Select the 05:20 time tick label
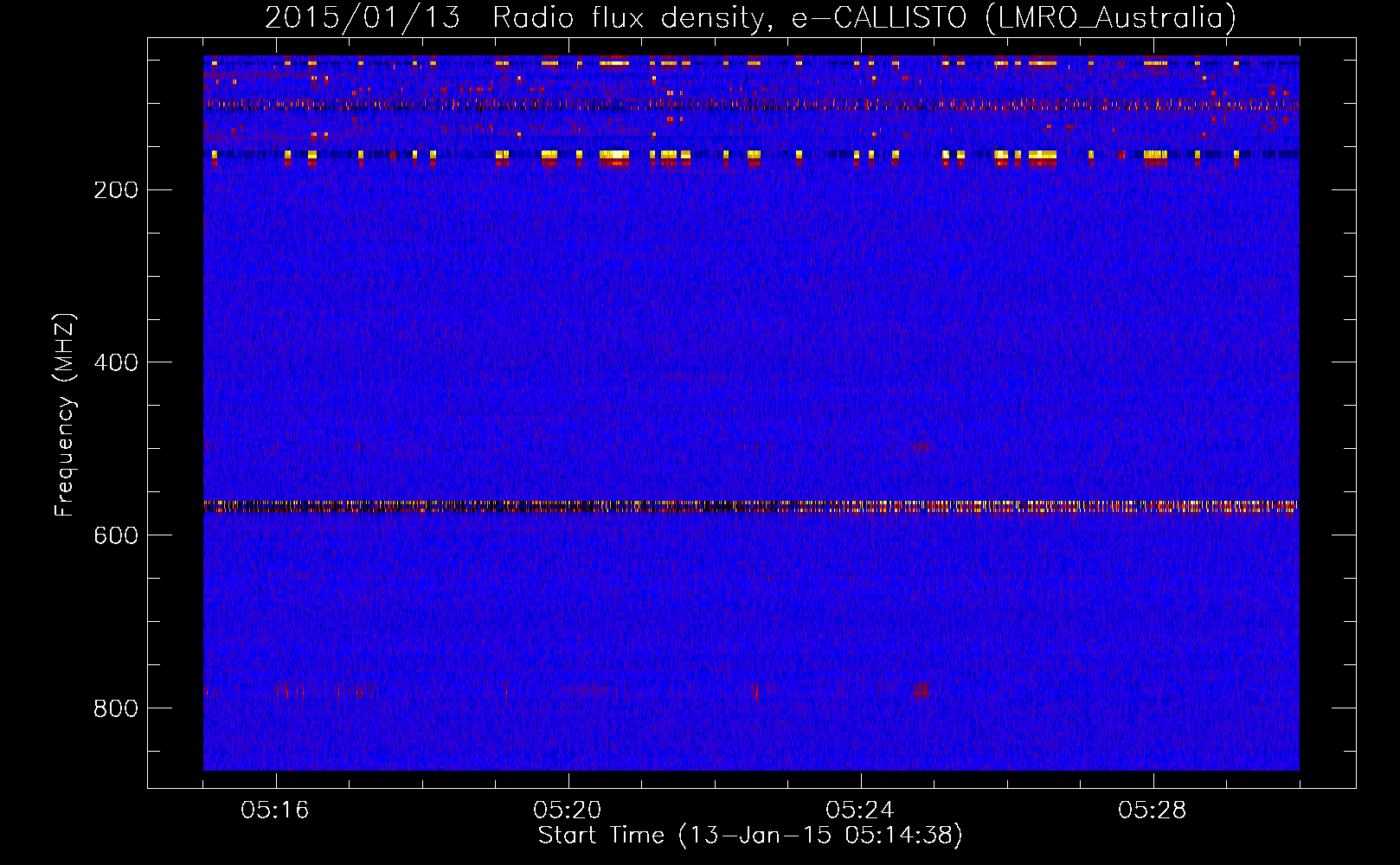The height and width of the screenshot is (865, 1400). (568, 810)
